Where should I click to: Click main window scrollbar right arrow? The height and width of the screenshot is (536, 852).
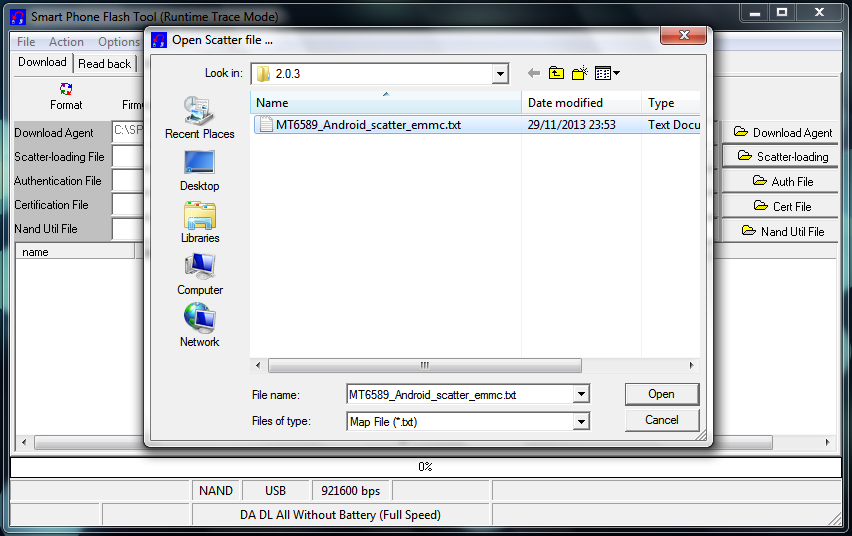coord(828,442)
